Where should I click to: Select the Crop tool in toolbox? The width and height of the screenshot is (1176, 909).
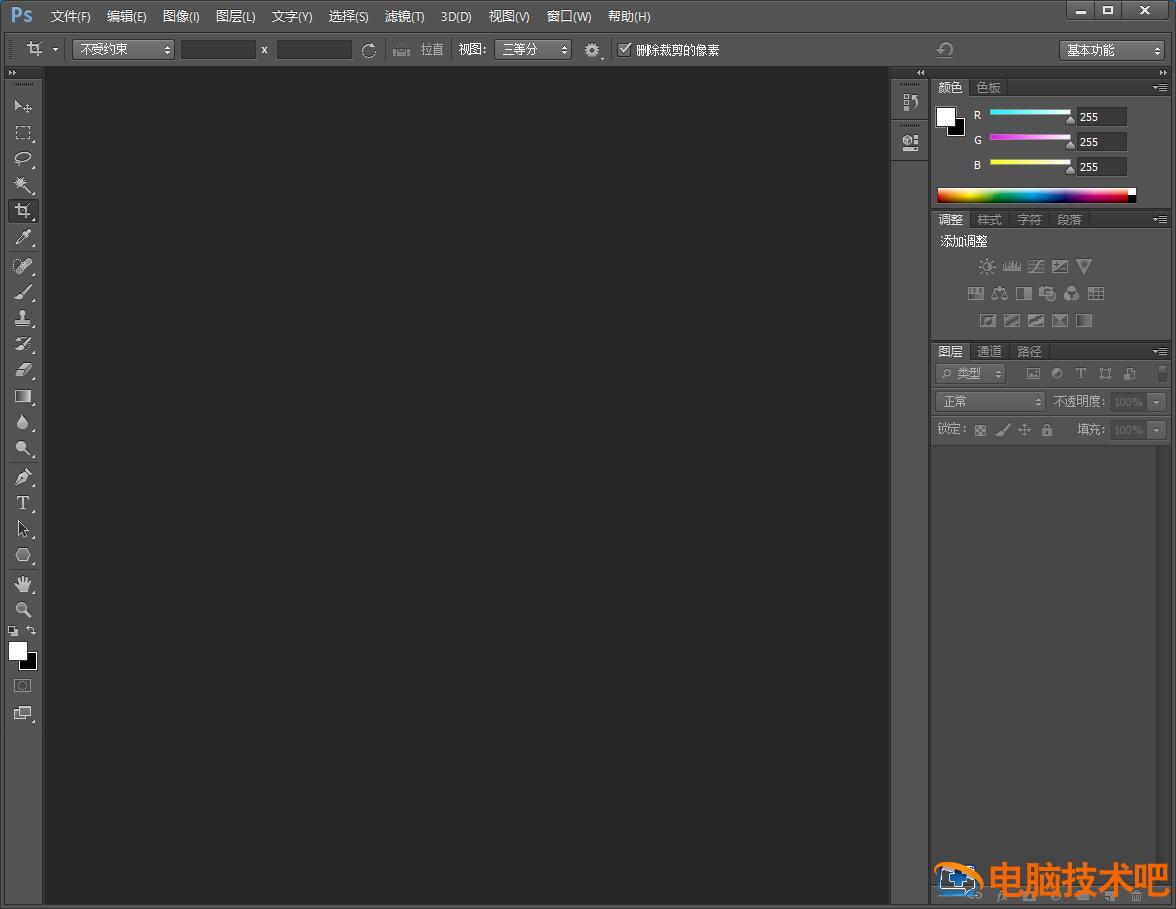(x=22, y=211)
